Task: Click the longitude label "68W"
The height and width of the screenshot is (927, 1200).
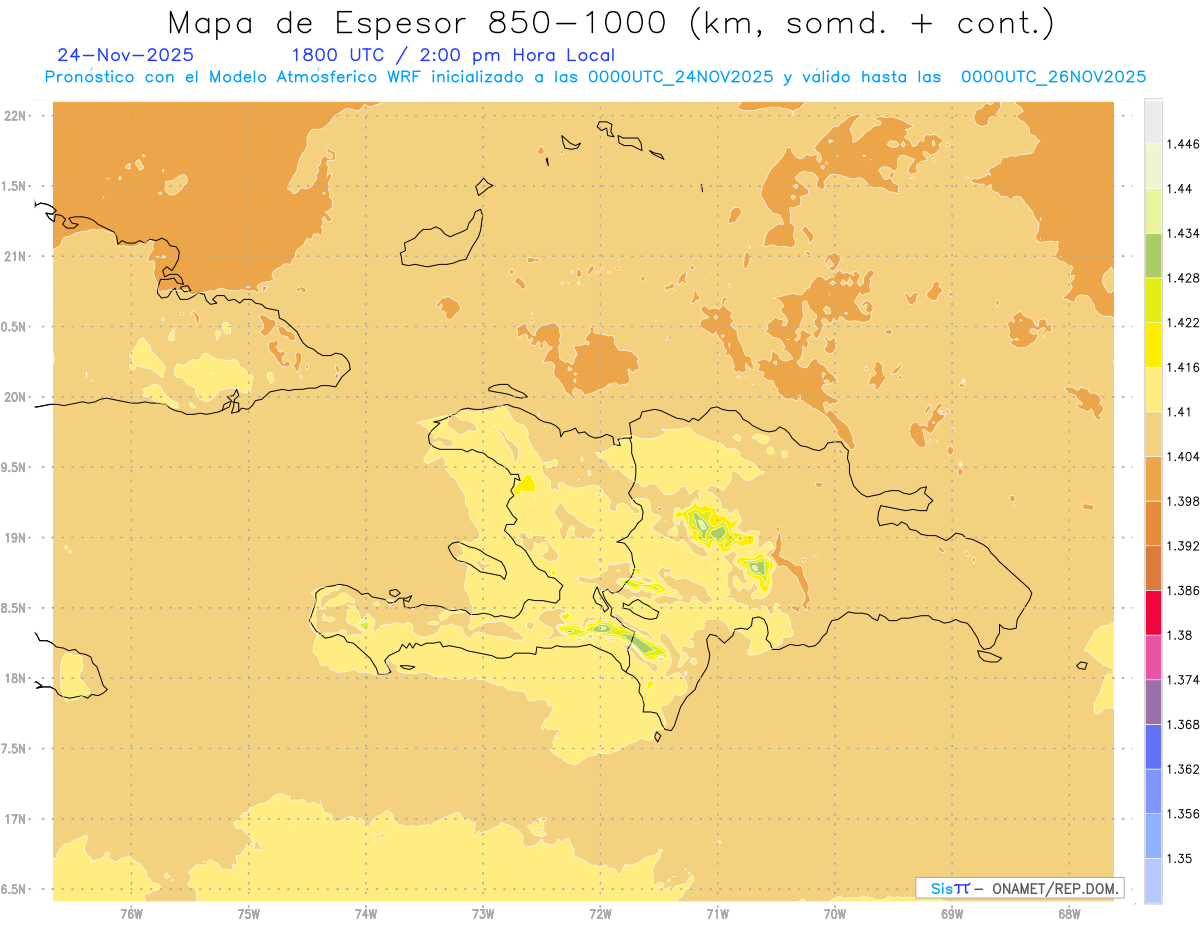Action: click(1069, 914)
